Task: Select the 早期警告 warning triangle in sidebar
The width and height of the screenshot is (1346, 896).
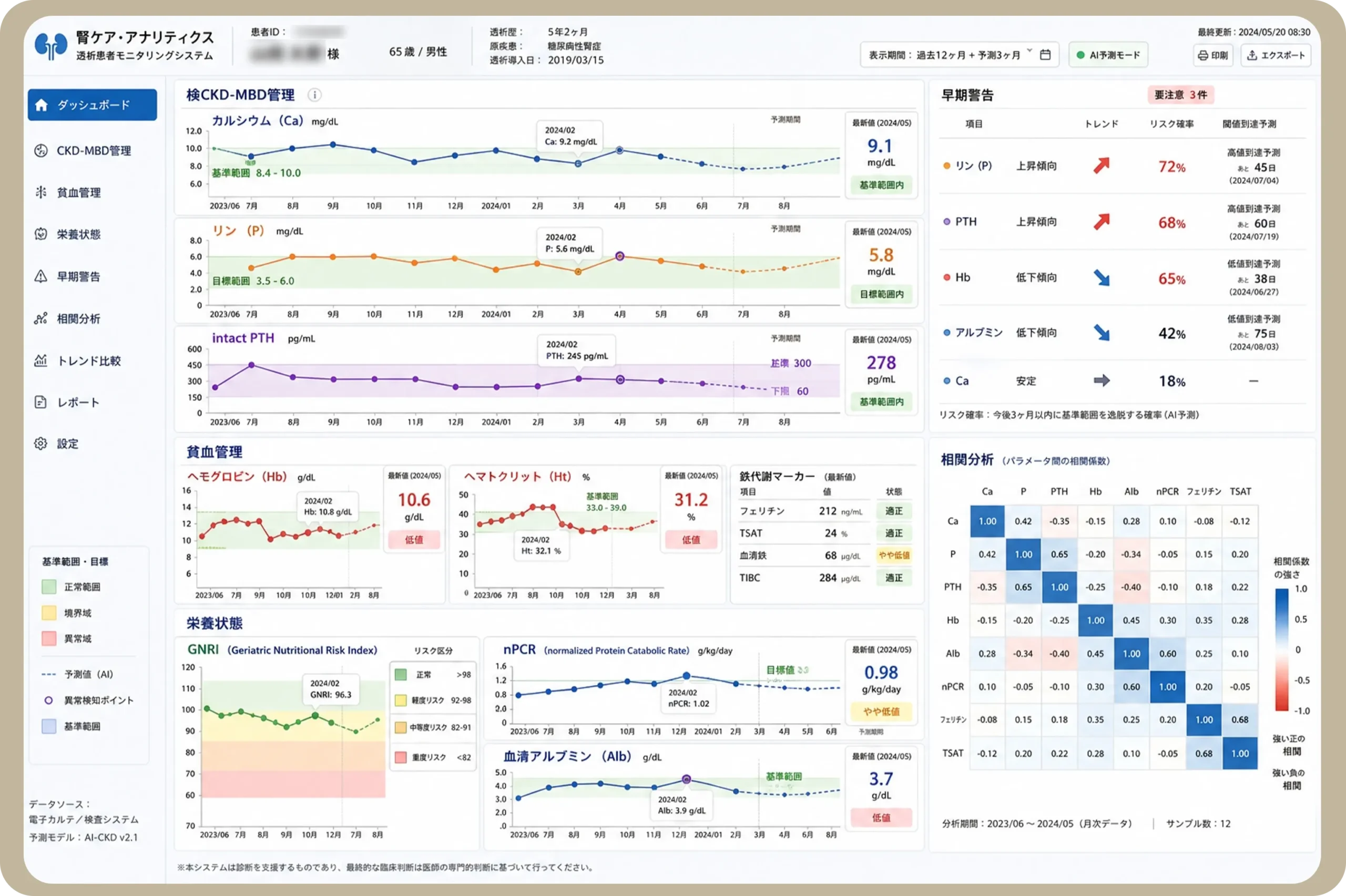Action: pos(40,276)
